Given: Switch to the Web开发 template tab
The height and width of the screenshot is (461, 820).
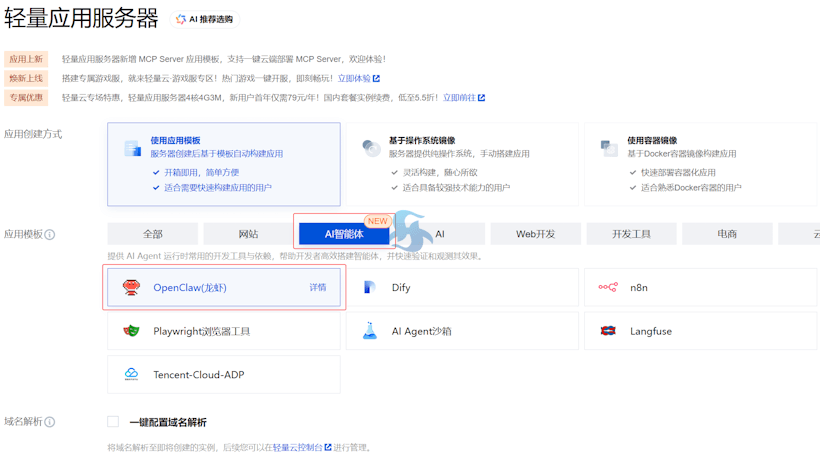Looking at the screenshot, I should click(x=536, y=234).
